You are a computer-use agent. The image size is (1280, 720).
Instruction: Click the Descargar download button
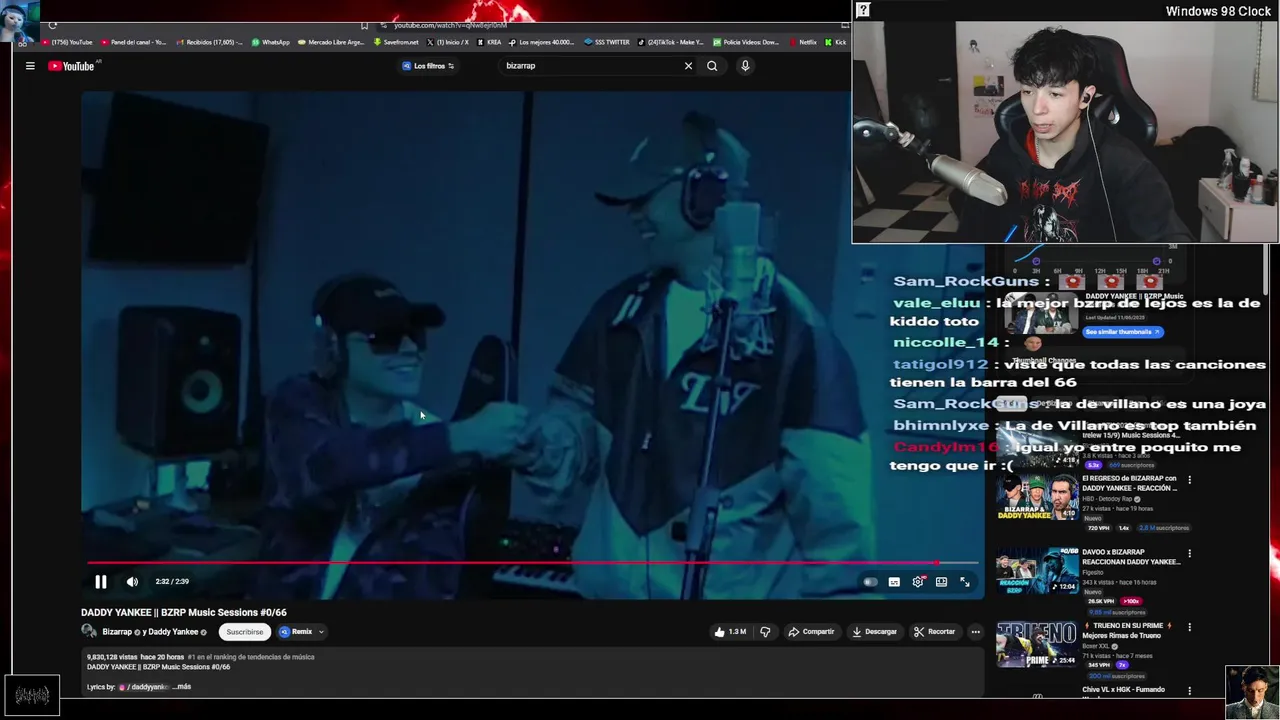[875, 632]
